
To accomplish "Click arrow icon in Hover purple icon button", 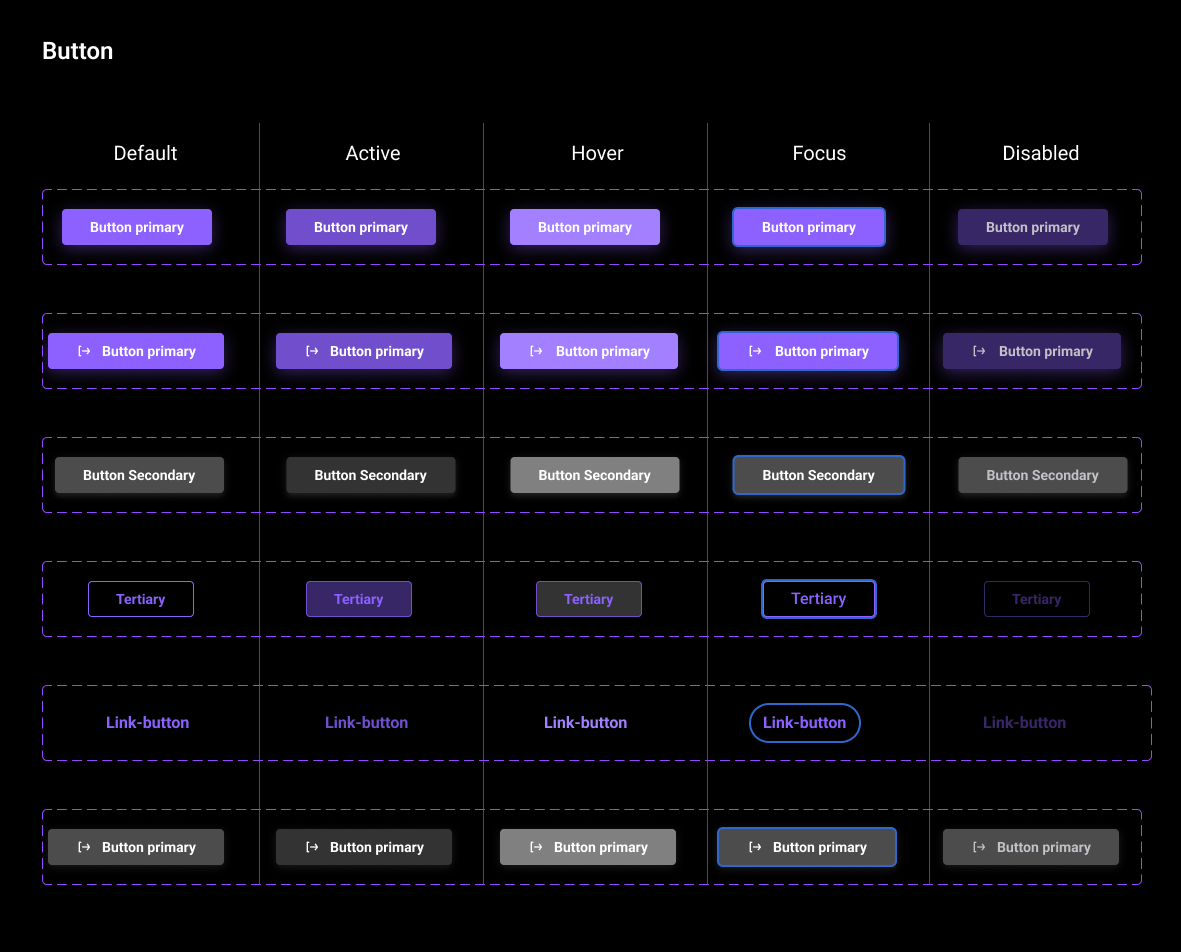I will (x=536, y=351).
